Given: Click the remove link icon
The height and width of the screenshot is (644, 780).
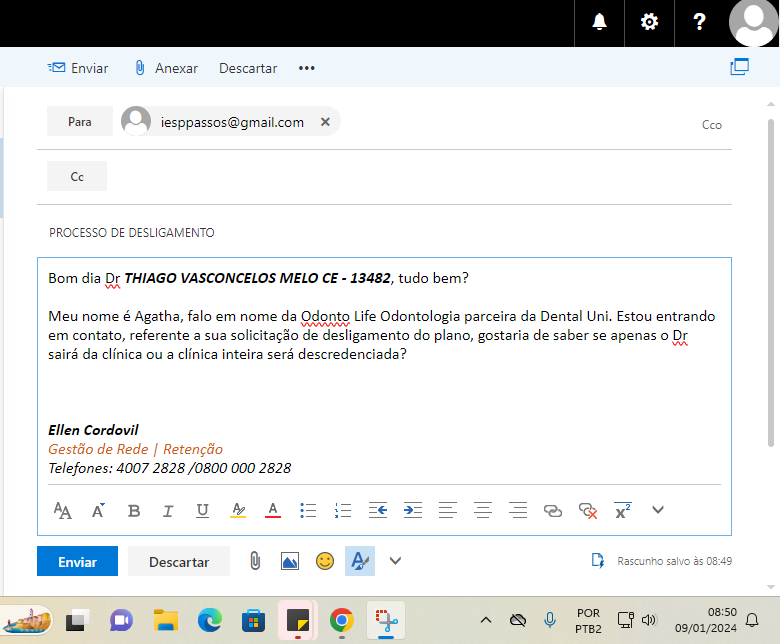Looking at the screenshot, I should click(588, 511).
